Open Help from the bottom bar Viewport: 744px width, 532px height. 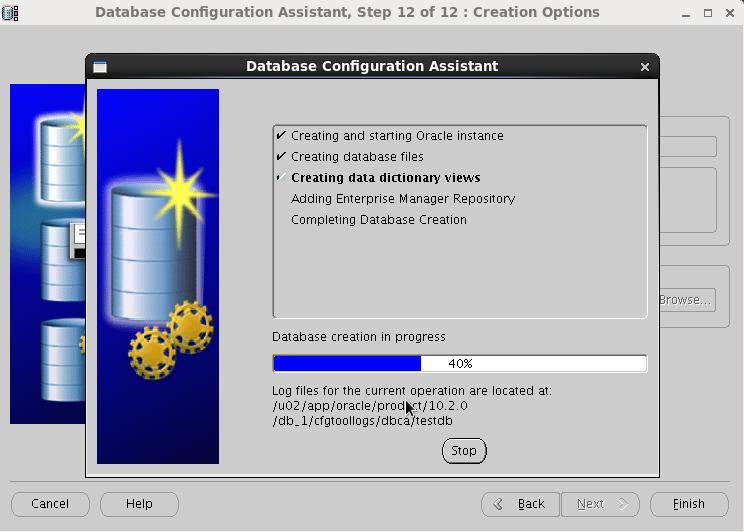coord(139,504)
